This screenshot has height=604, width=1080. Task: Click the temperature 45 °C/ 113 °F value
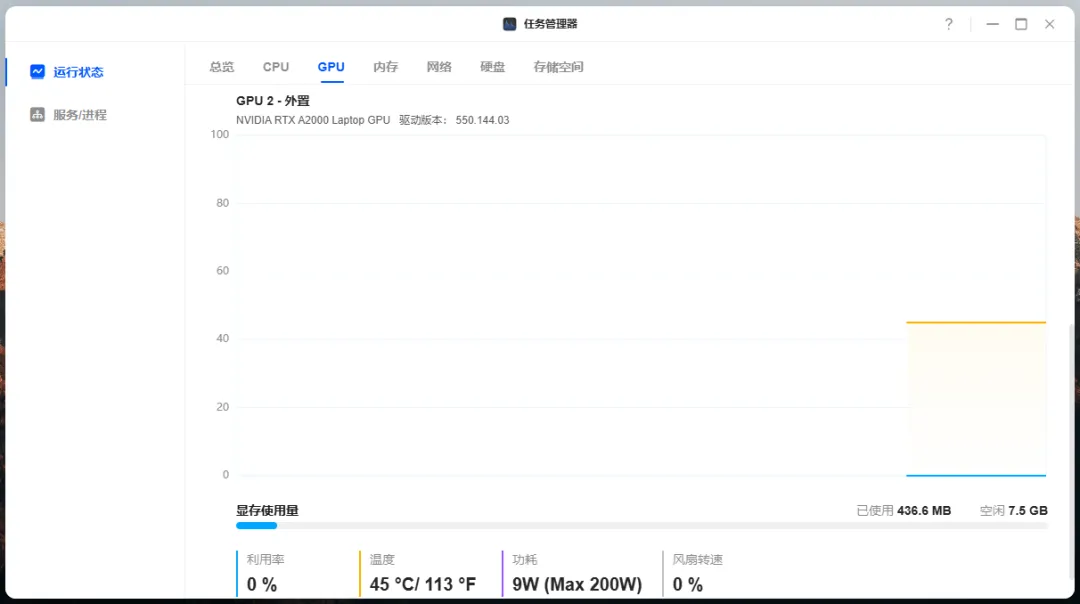(423, 585)
